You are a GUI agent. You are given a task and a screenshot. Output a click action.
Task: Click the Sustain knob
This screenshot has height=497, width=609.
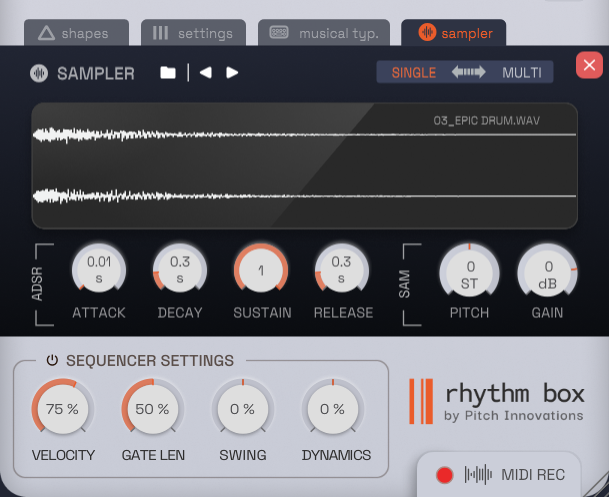[x=261, y=270]
